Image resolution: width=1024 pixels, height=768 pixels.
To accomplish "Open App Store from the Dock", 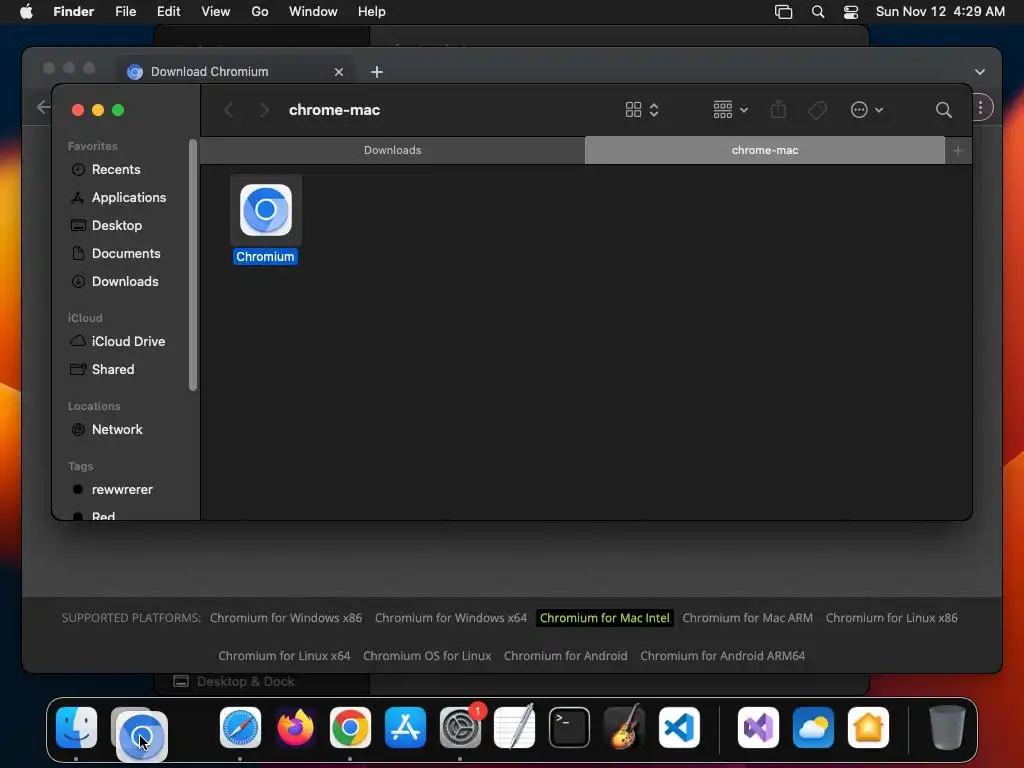I will click(405, 728).
